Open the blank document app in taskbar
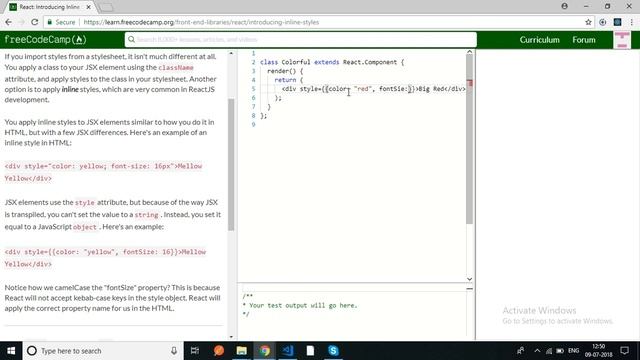 click(310, 351)
